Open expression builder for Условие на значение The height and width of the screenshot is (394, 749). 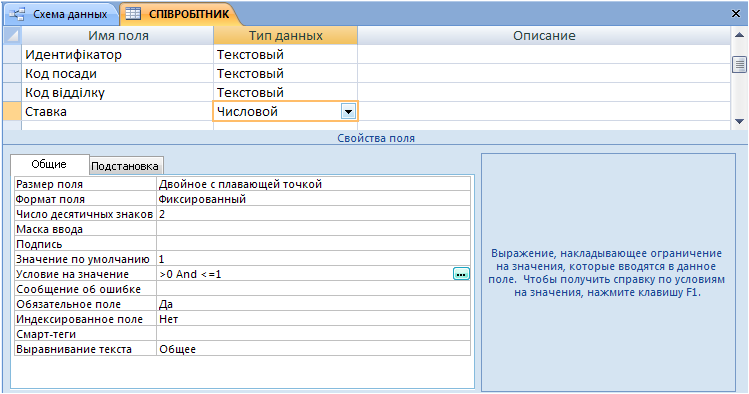coord(461,274)
